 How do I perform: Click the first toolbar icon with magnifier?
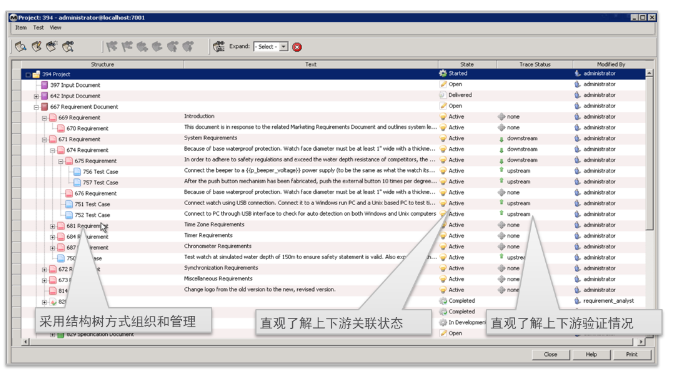(20, 47)
